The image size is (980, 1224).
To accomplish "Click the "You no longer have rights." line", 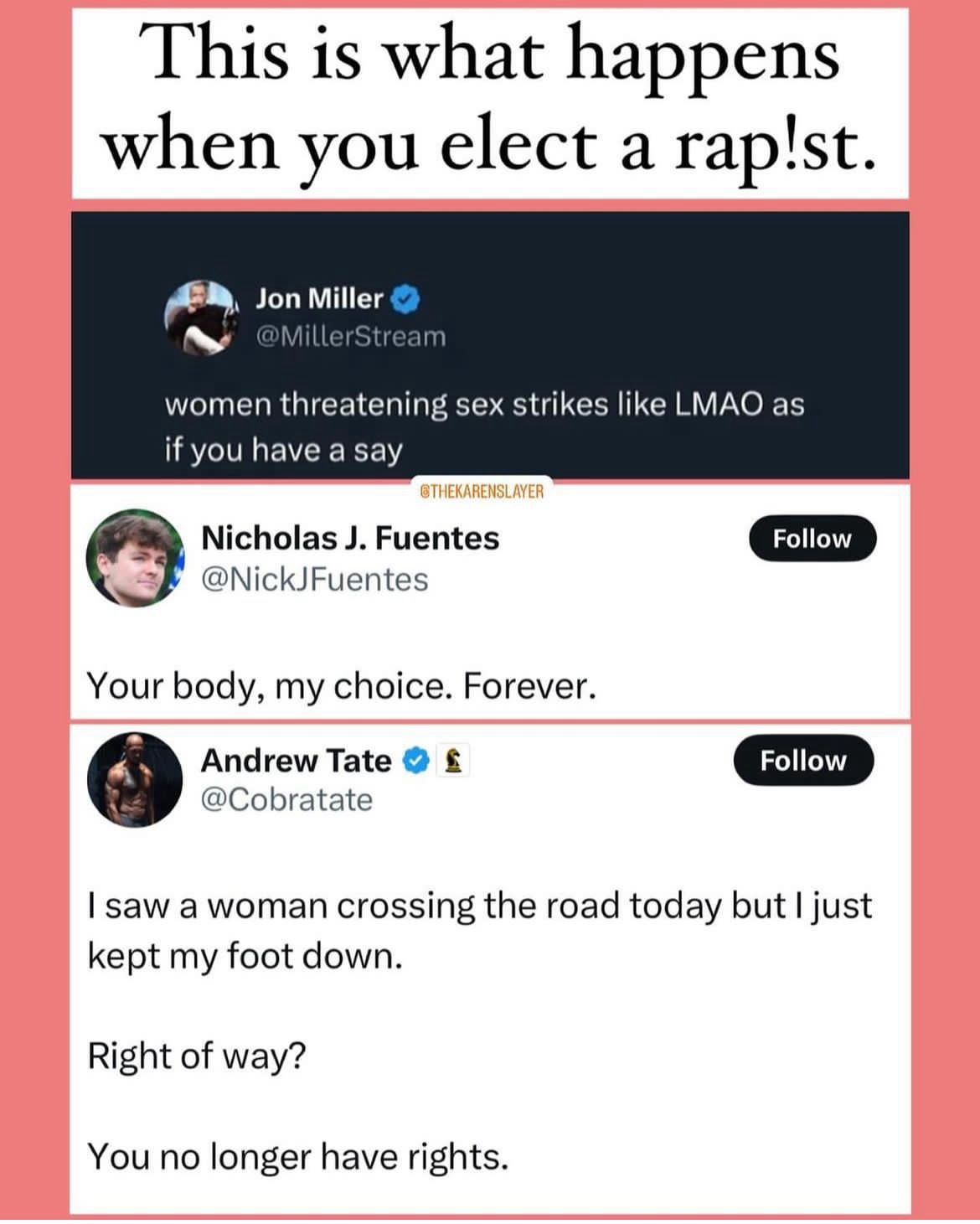I will tap(298, 1157).
